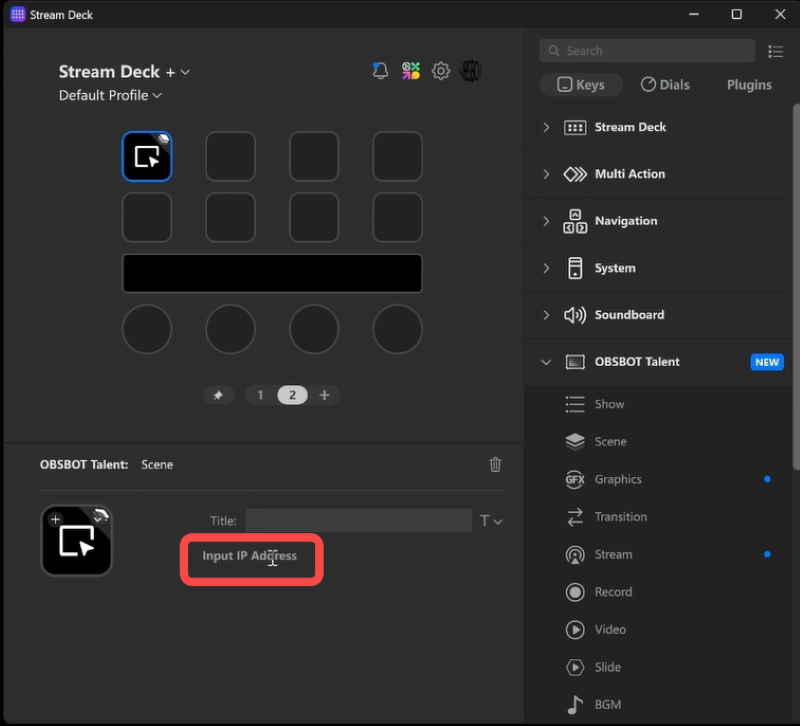The image size is (800, 726).
Task: Click the trash icon to delete action
Action: (x=495, y=464)
